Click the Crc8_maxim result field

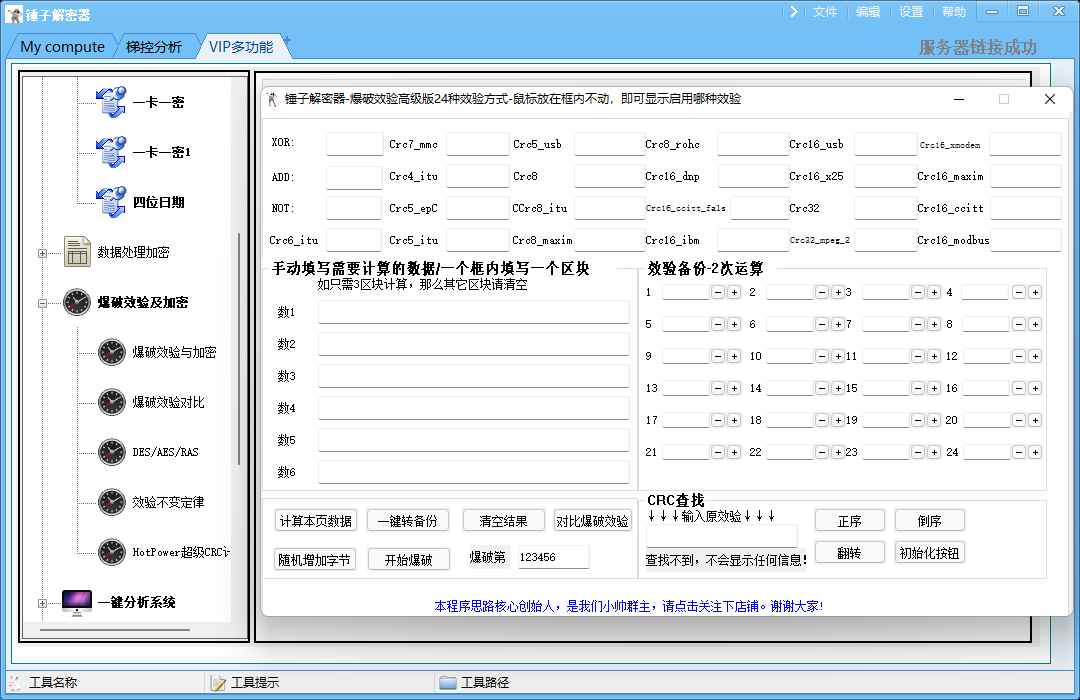[x=609, y=240]
